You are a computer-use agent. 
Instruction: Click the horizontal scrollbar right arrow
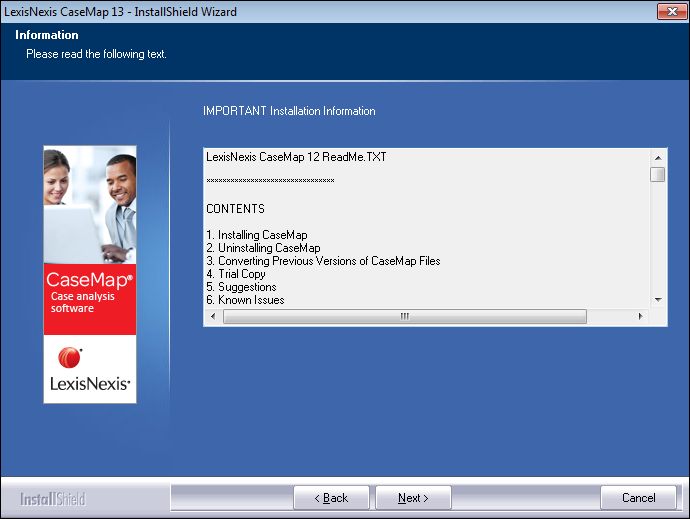pyautogui.click(x=640, y=317)
